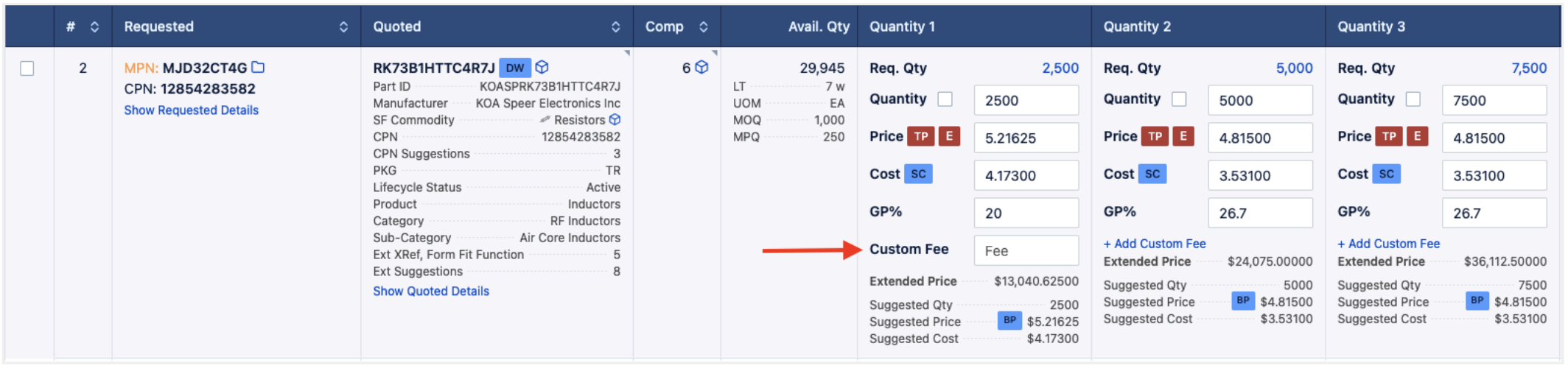Click the Custom Fee input field
Viewport: 1568px width, 371px height.
(1026, 251)
